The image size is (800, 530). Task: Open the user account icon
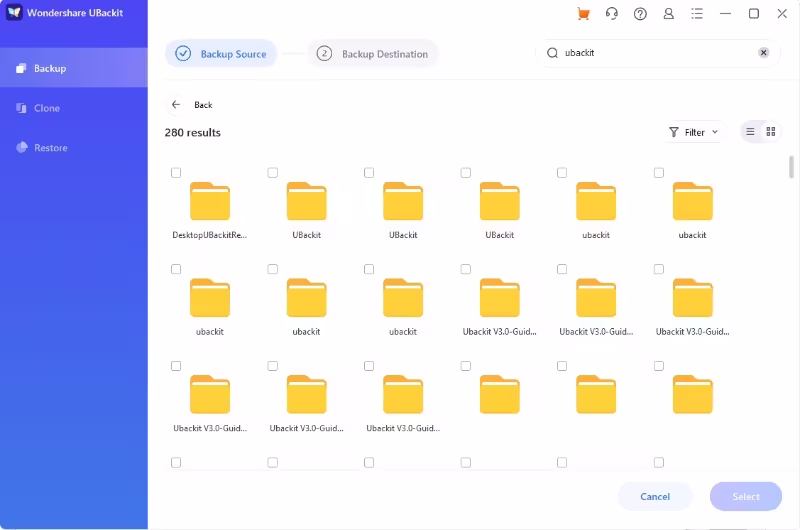[668, 14]
